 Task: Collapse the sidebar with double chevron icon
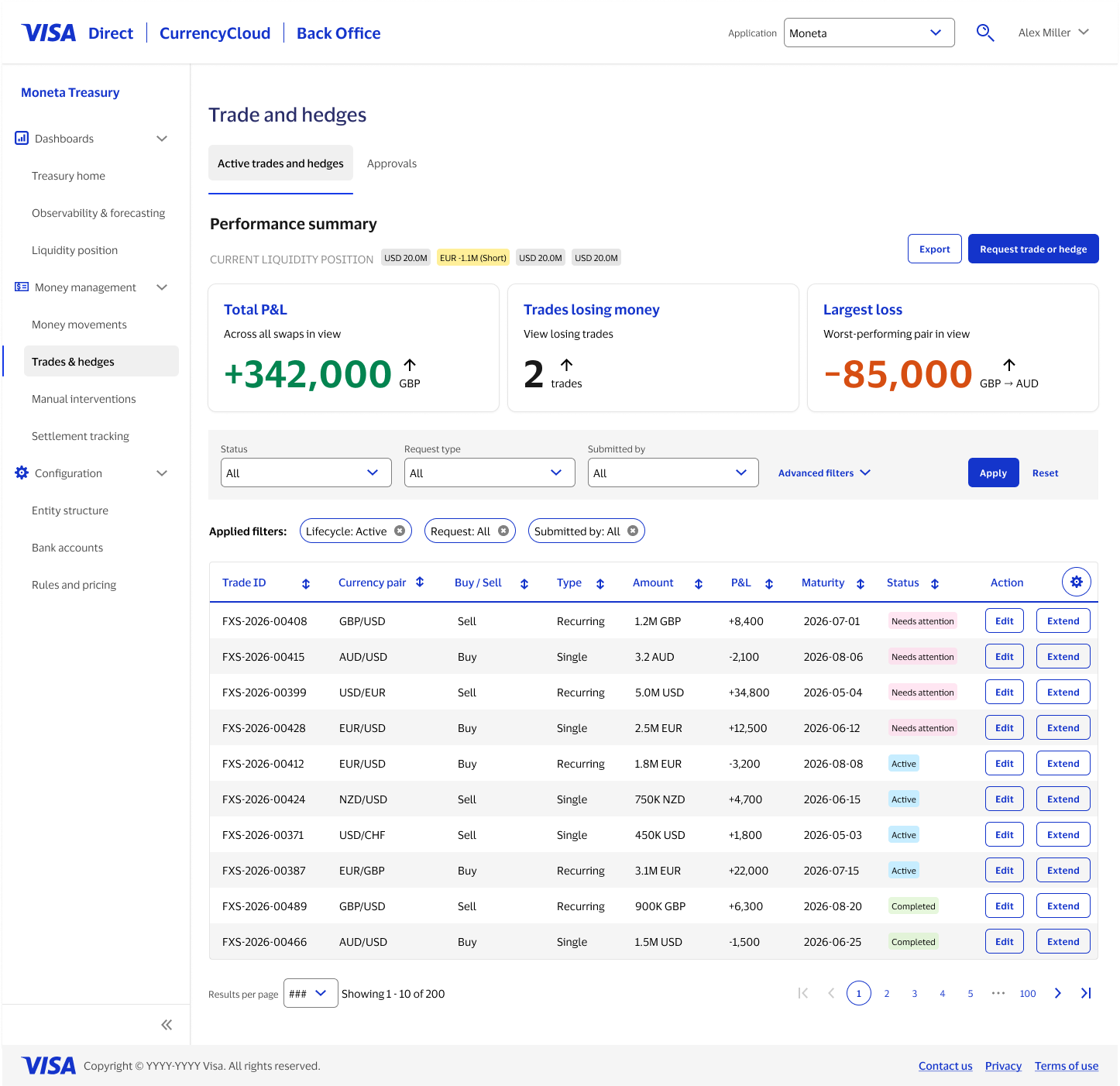point(167,1025)
